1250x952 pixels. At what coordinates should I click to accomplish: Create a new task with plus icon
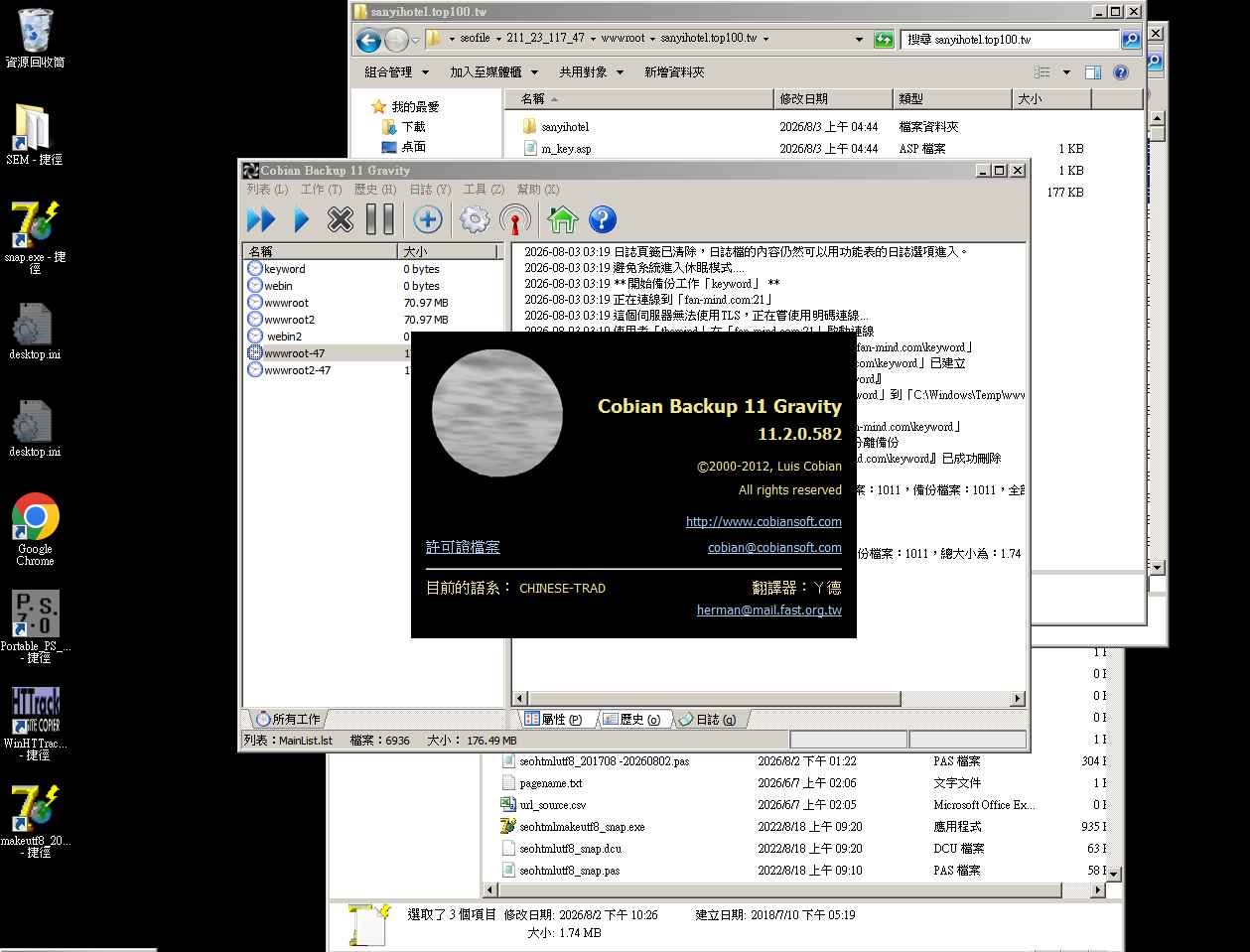pyautogui.click(x=428, y=219)
